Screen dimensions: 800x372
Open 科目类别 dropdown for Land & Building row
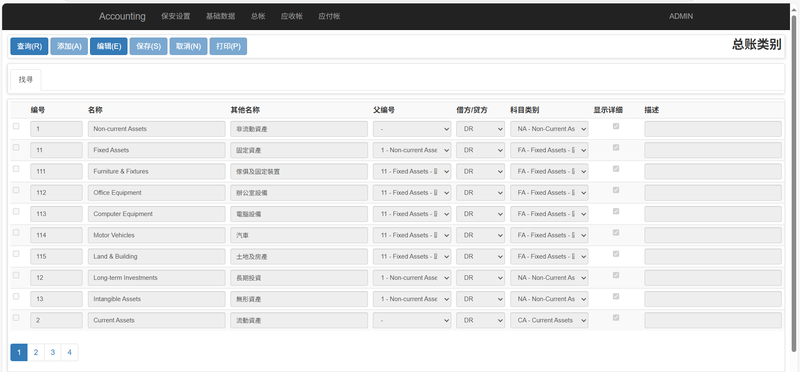tap(549, 257)
